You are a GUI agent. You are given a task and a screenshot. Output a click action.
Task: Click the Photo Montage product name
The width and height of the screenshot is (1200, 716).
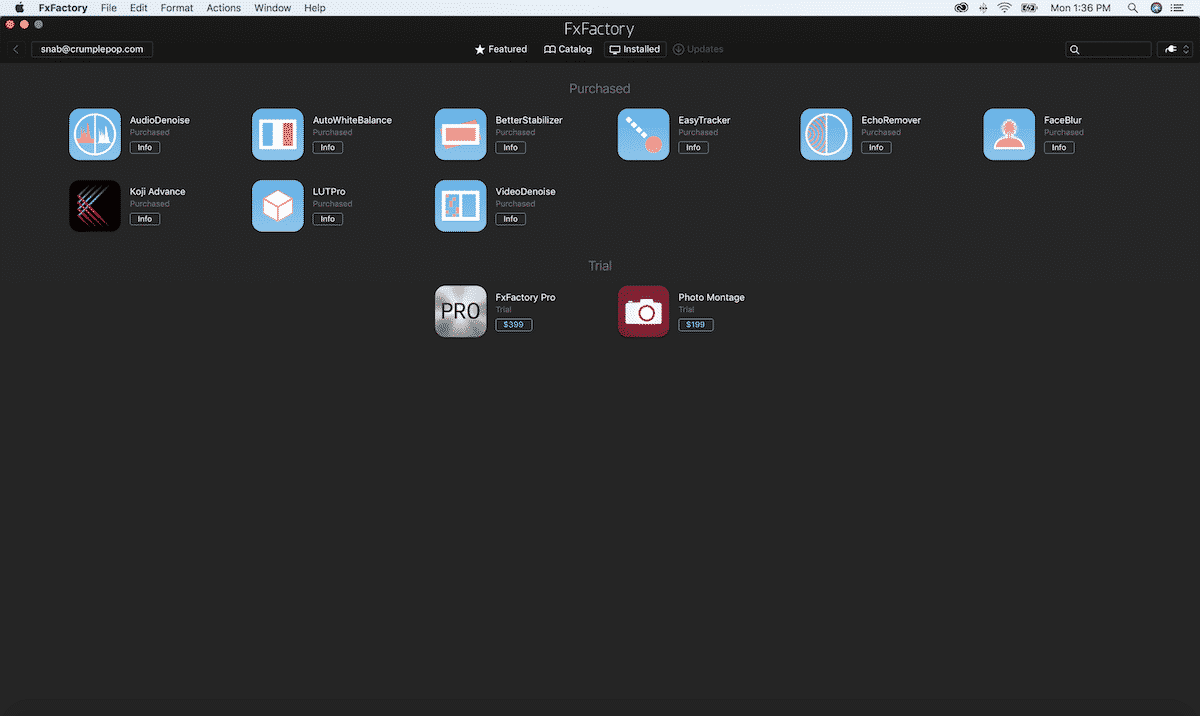click(712, 297)
